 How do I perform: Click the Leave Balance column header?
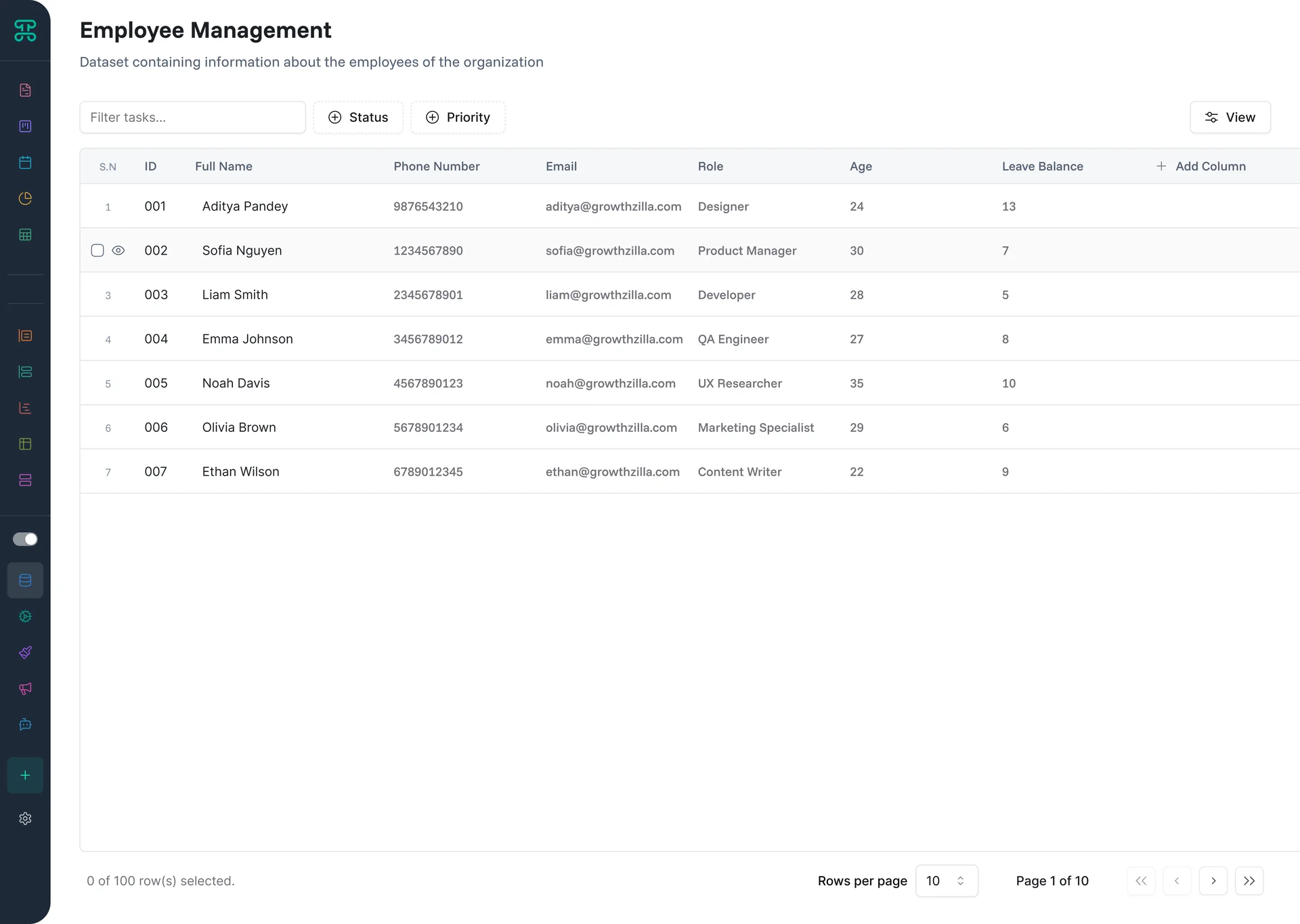[x=1042, y=167]
